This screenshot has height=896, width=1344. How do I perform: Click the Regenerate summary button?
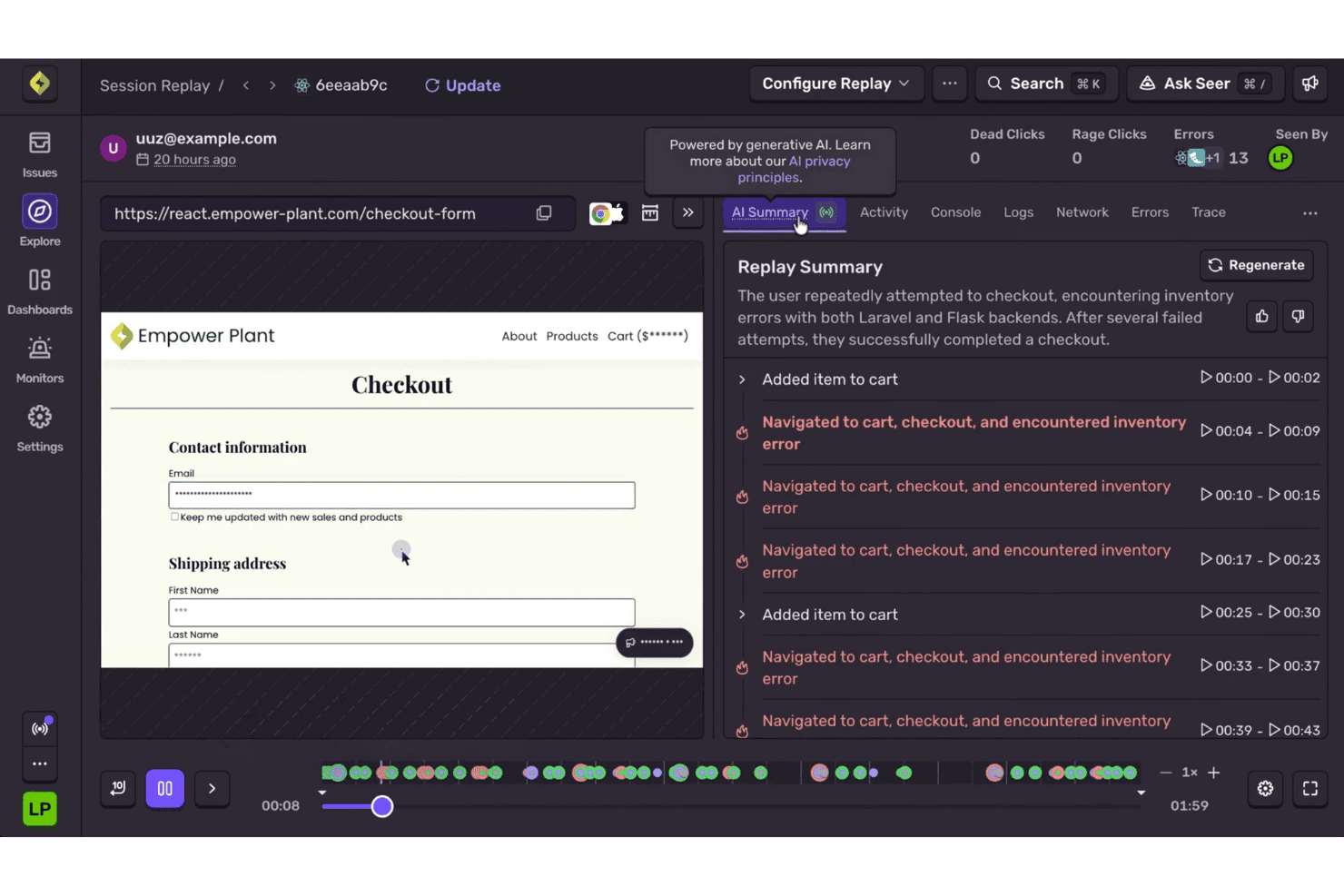point(1257,265)
